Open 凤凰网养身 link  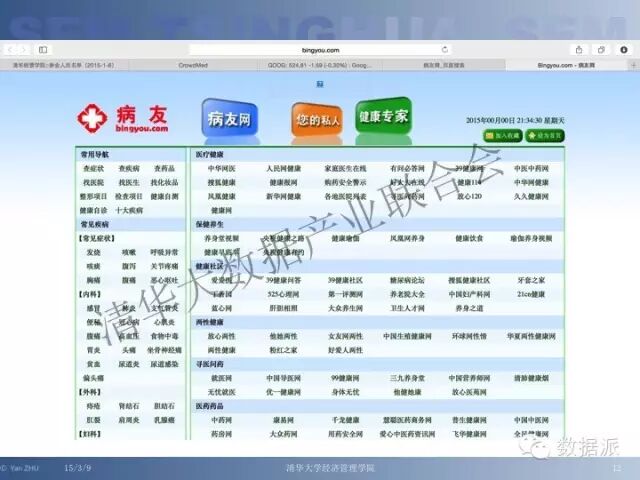(x=407, y=238)
